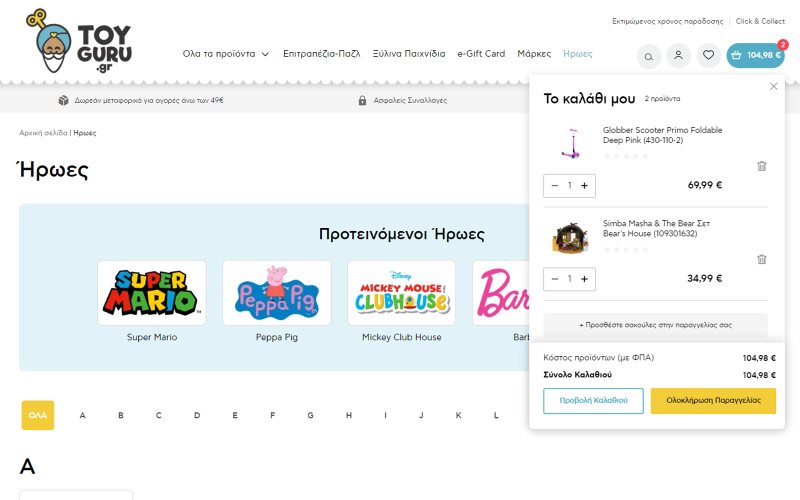The width and height of the screenshot is (800, 500).
Task: Click the Super Mario caption text
Action: point(152,337)
